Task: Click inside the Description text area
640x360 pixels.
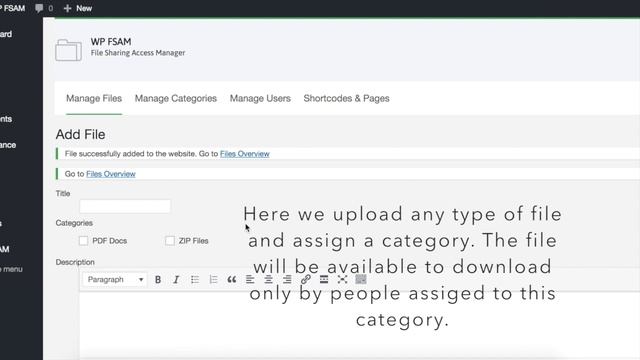Action: coord(359,326)
